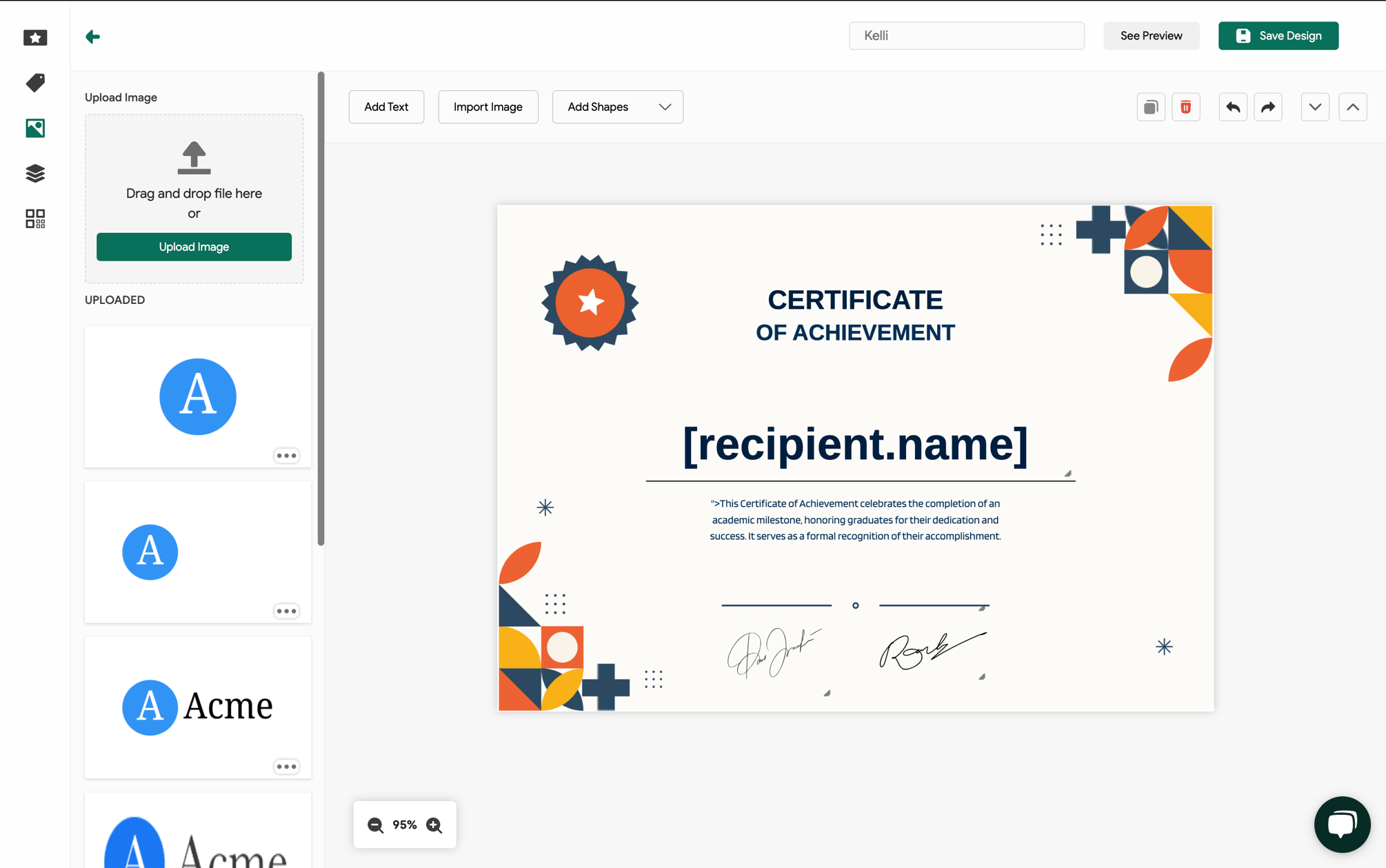
Task: Select the CERTIFICATE title text
Action: (x=855, y=300)
